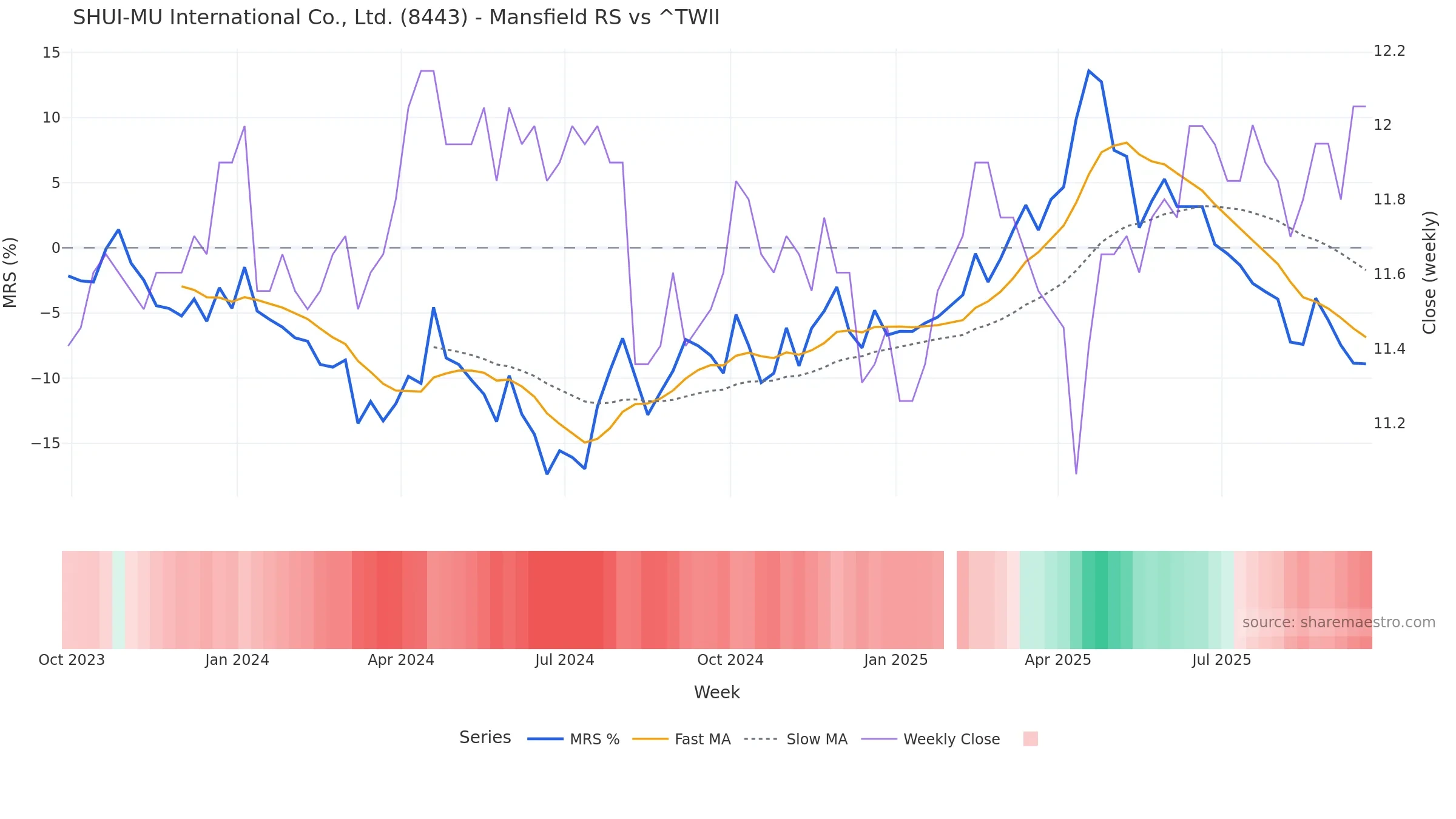1456x819 pixels.
Task: Click the 11.8 tick on Close axis
Action: (1389, 200)
